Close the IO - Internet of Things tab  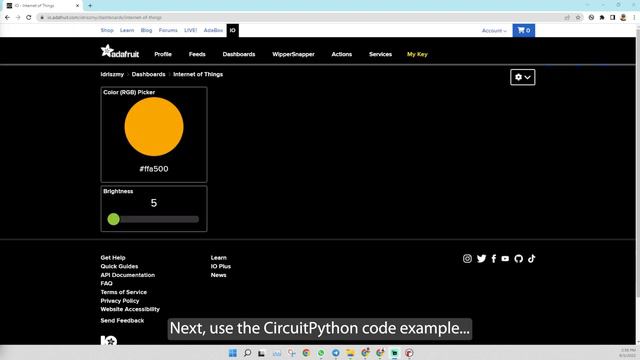coord(77,6)
